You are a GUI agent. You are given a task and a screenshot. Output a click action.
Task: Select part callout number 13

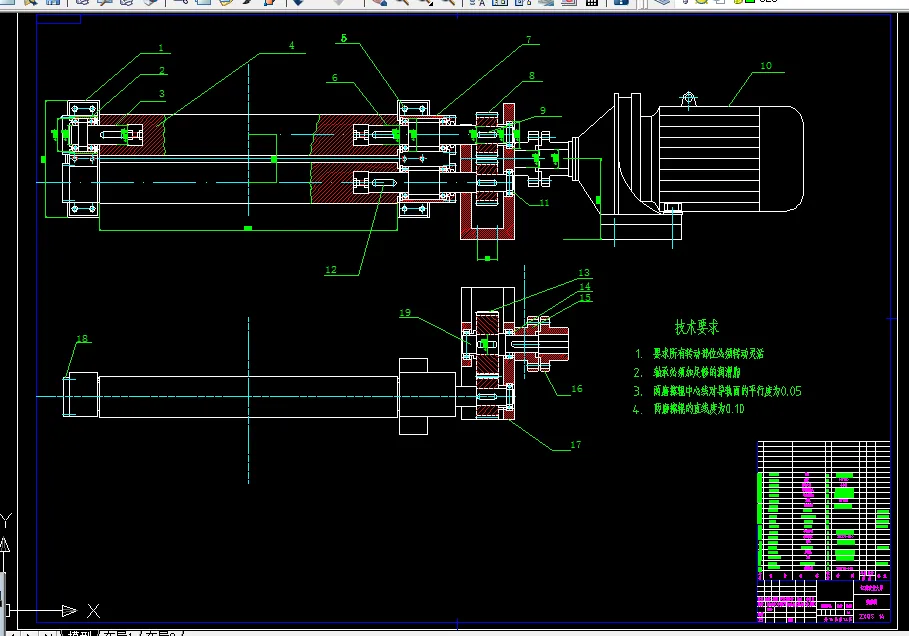pyautogui.click(x=584, y=272)
